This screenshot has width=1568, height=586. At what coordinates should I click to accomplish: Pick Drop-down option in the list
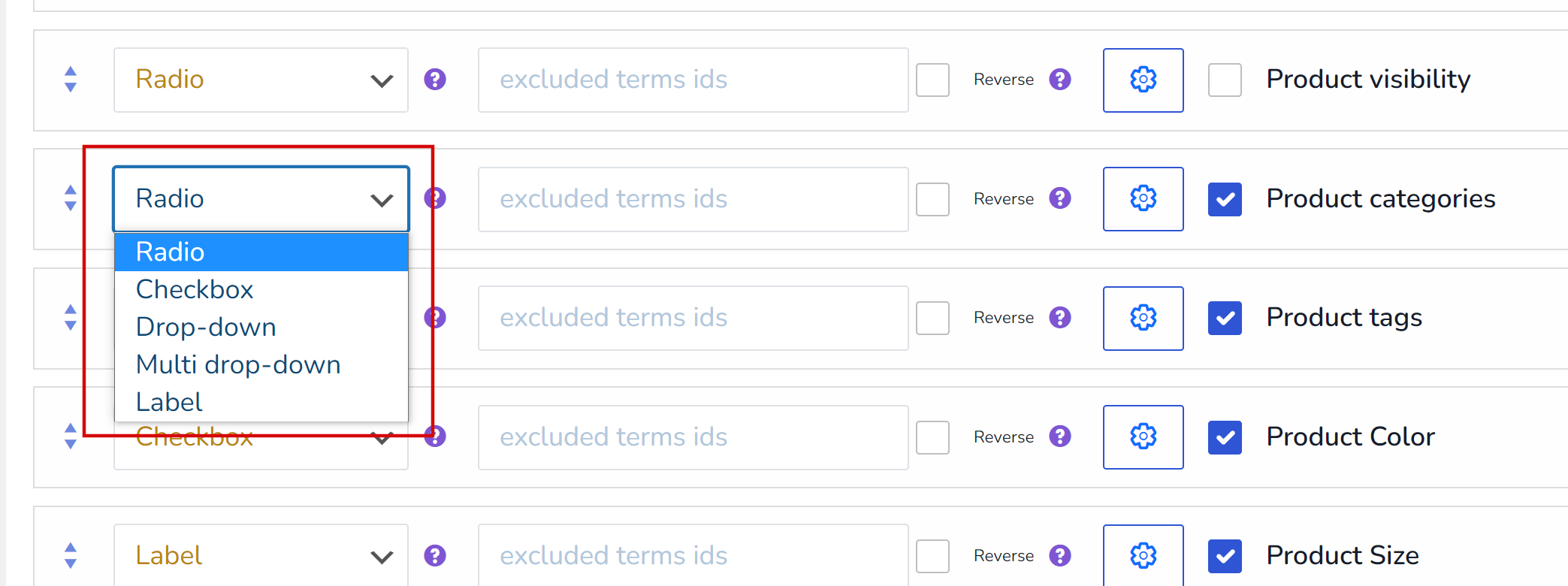pos(206,328)
